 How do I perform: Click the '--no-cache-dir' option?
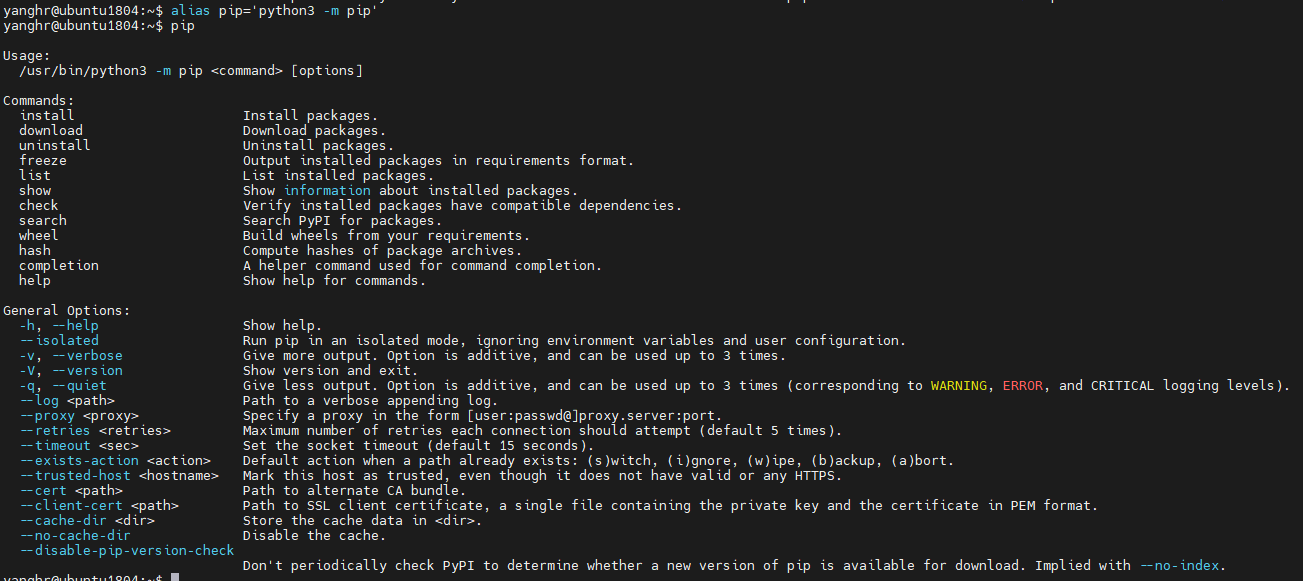pos(75,535)
